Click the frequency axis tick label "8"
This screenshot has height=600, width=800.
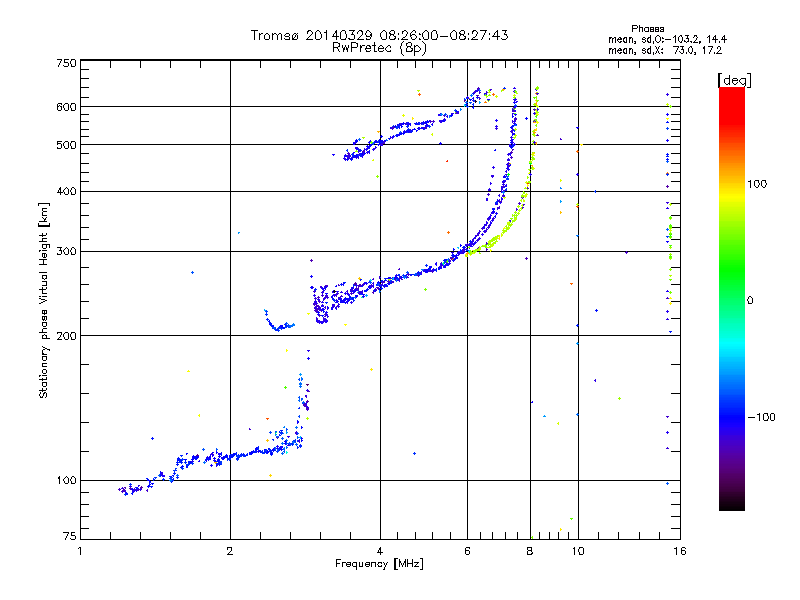530,551
